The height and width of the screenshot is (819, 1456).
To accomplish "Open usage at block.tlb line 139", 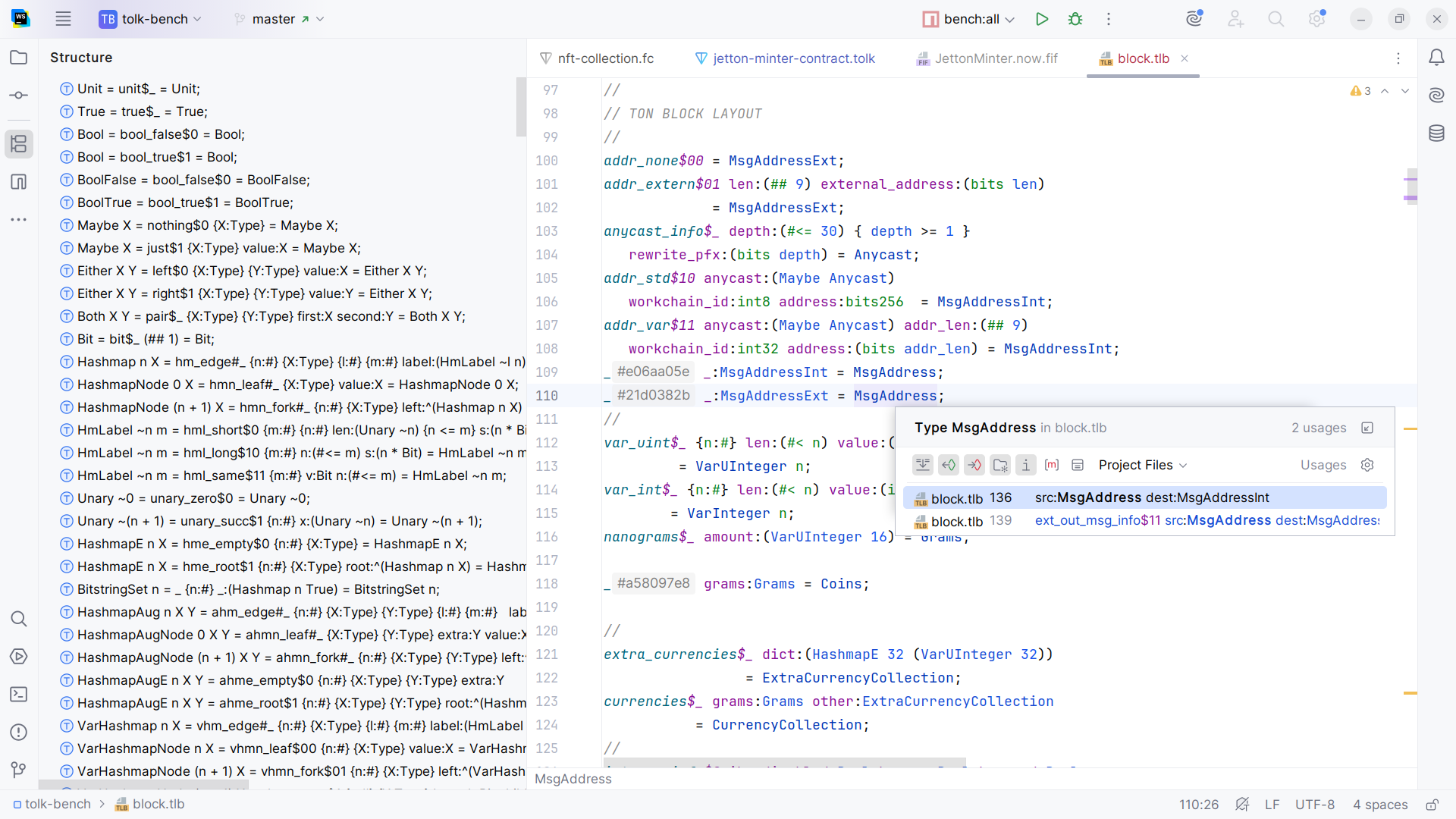I will (x=1145, y=521).
